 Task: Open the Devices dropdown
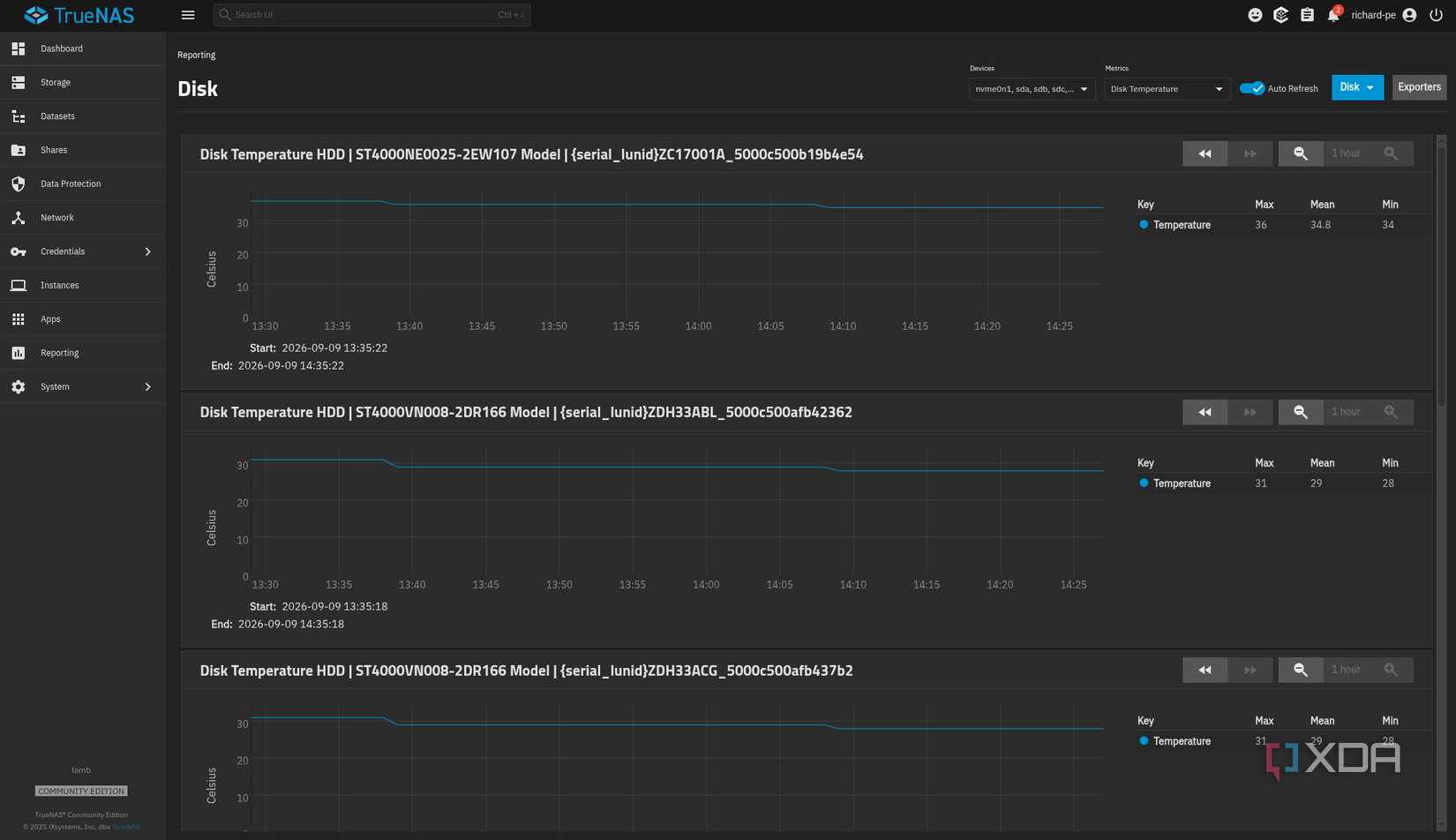pos(1032,88)
